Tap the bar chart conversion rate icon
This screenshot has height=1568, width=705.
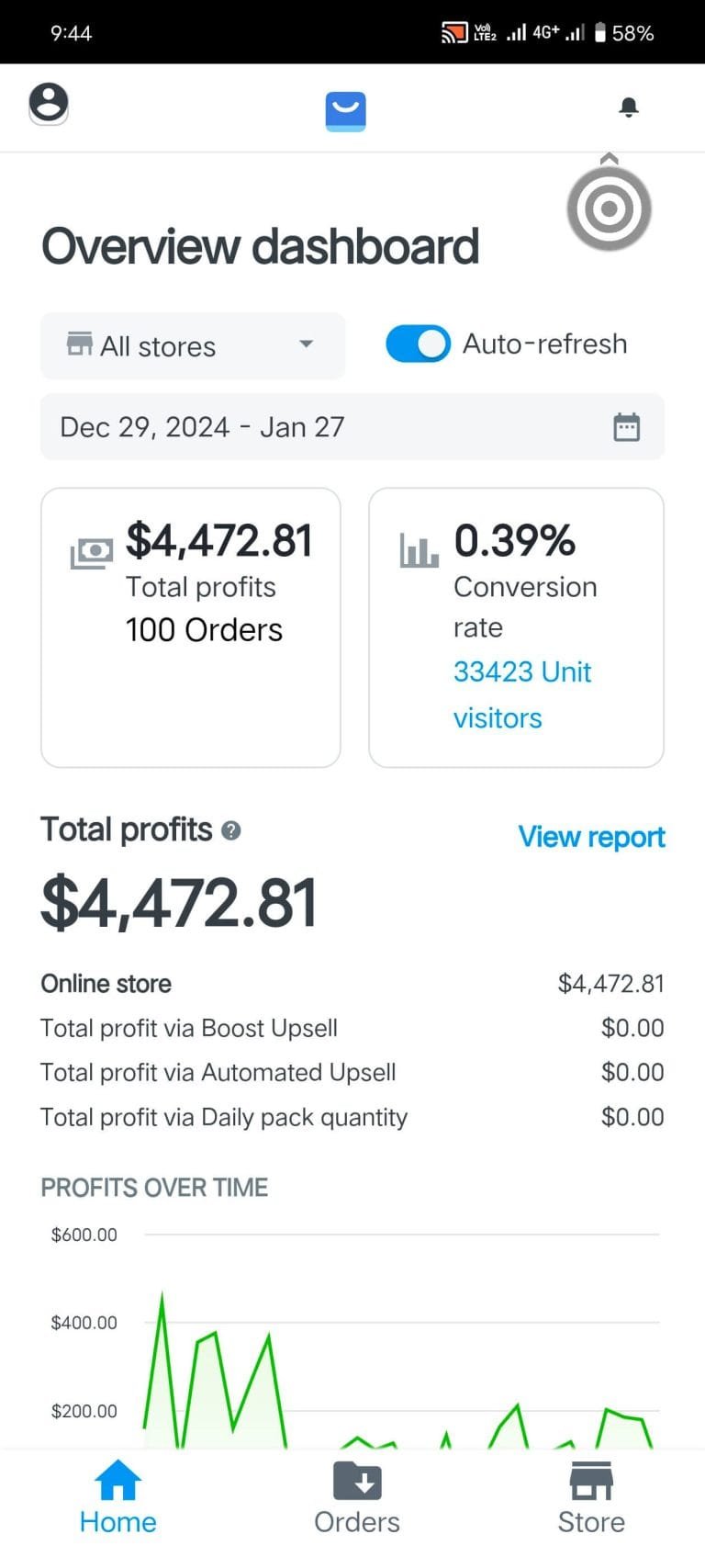[x=419, y=550]
